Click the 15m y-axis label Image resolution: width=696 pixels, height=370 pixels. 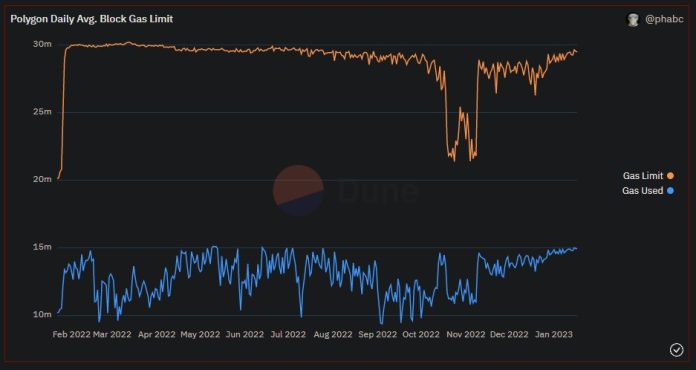click(x=43, y=247)
